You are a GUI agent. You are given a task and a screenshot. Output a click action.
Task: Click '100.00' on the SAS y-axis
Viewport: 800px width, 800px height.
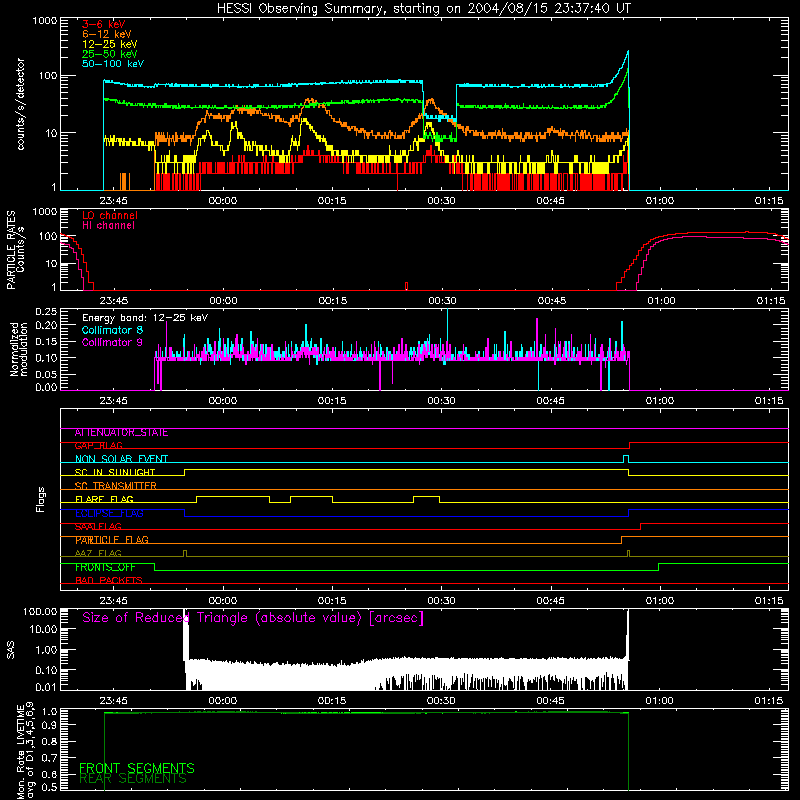point(40,611)
